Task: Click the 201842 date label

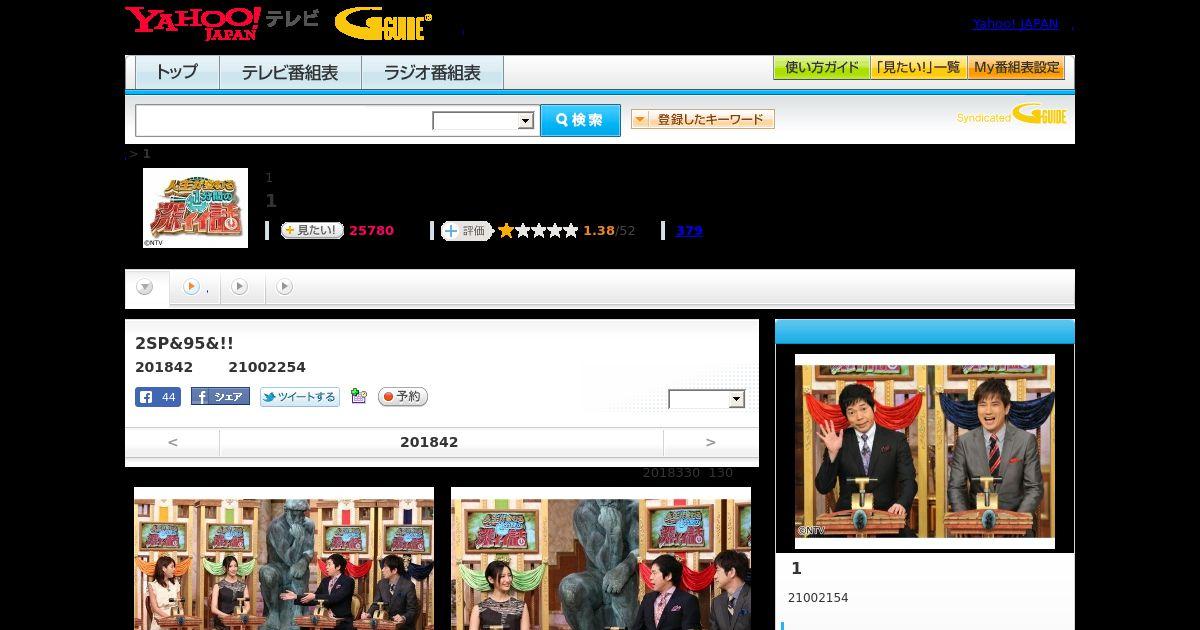Action: (x=429, y=442)
